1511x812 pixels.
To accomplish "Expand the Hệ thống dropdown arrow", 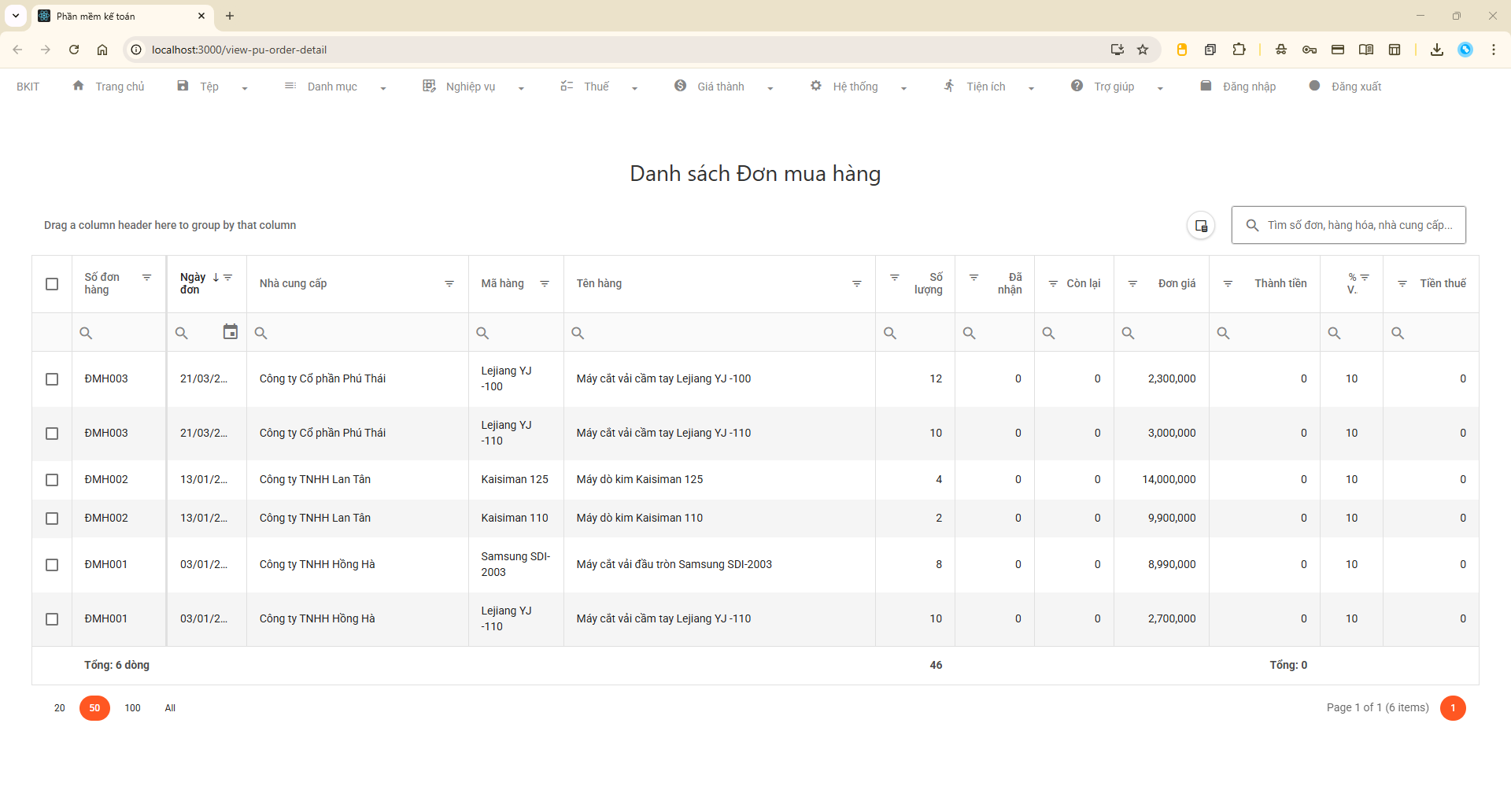I will point(903,88).
